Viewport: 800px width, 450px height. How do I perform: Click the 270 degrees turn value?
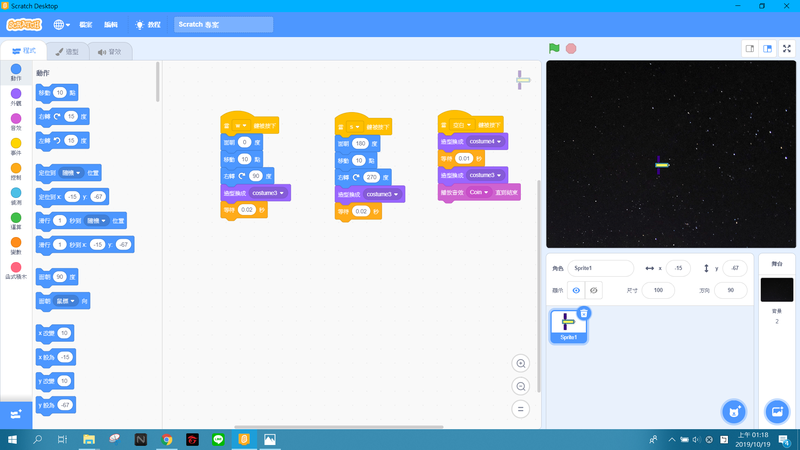click(x=371, y=178)
